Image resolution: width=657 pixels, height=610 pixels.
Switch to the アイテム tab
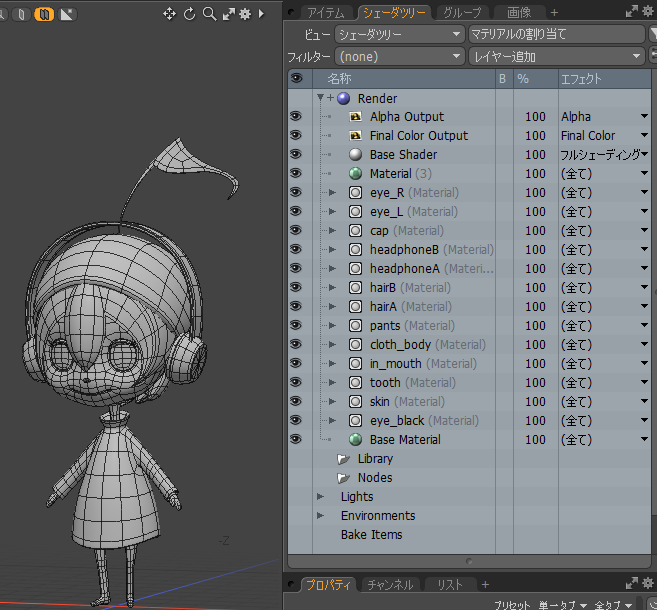325,13
